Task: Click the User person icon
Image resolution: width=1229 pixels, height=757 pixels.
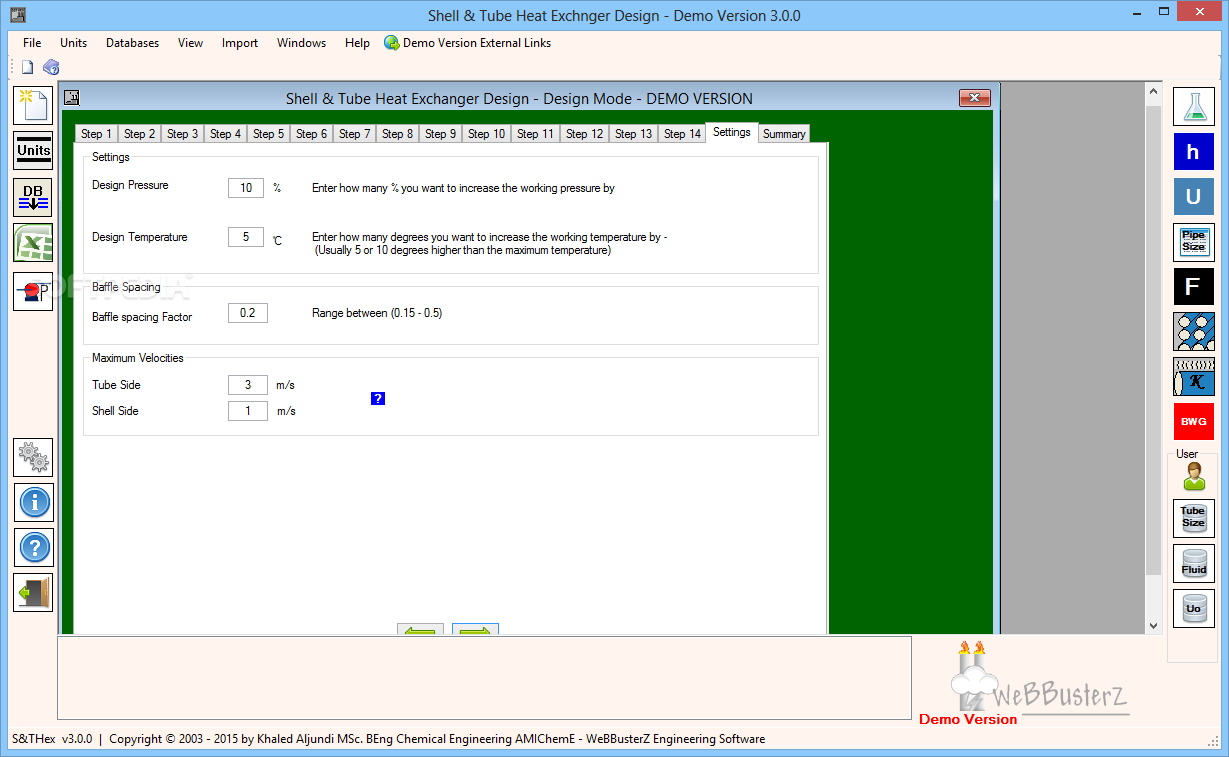Action: tap(1194, 478)
